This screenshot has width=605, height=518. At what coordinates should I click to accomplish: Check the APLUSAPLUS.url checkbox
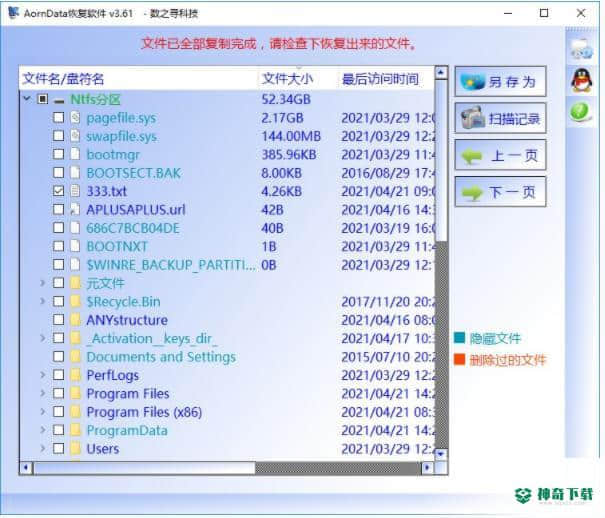coord(58,209)
